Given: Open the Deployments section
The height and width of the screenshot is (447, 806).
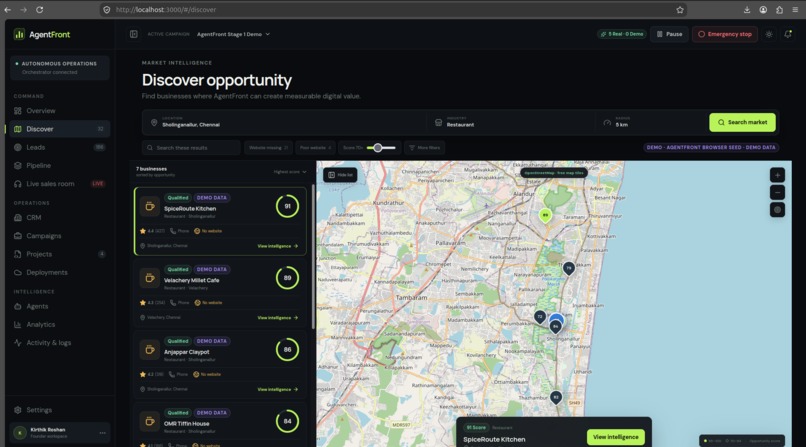Looking at the screenshot, I should tap(60, 272).
